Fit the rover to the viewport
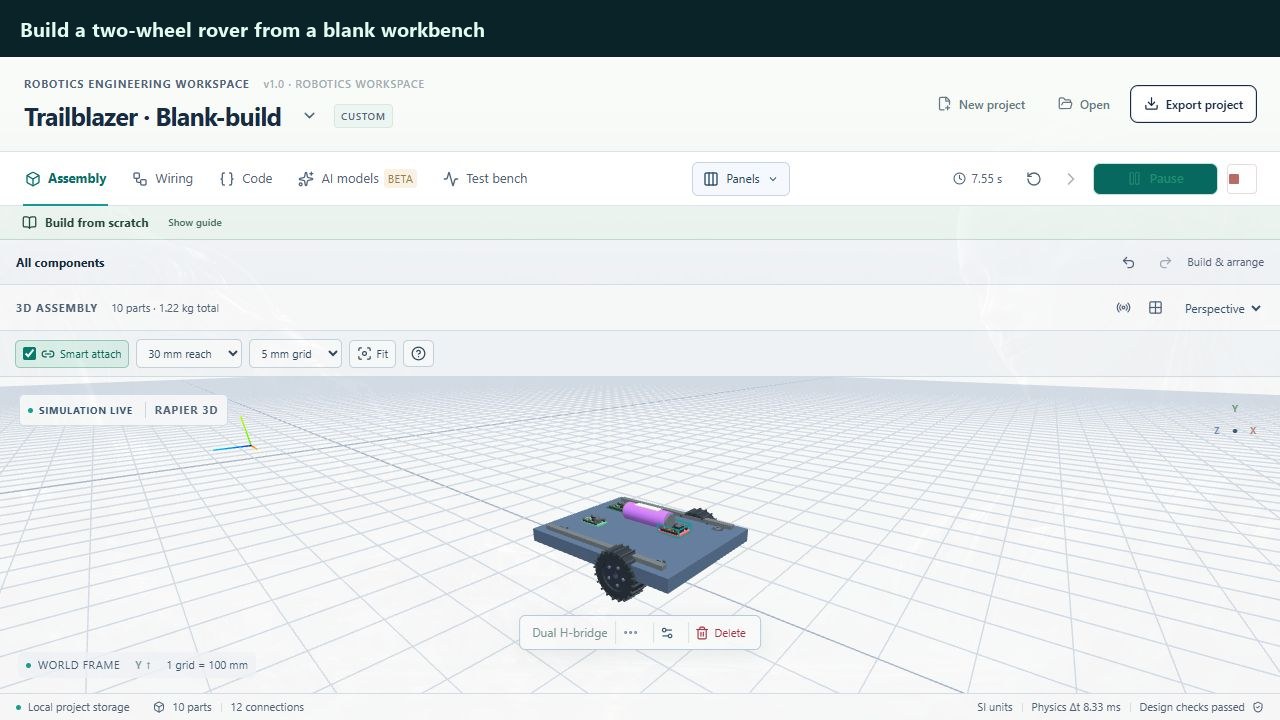 coord(373,354)
